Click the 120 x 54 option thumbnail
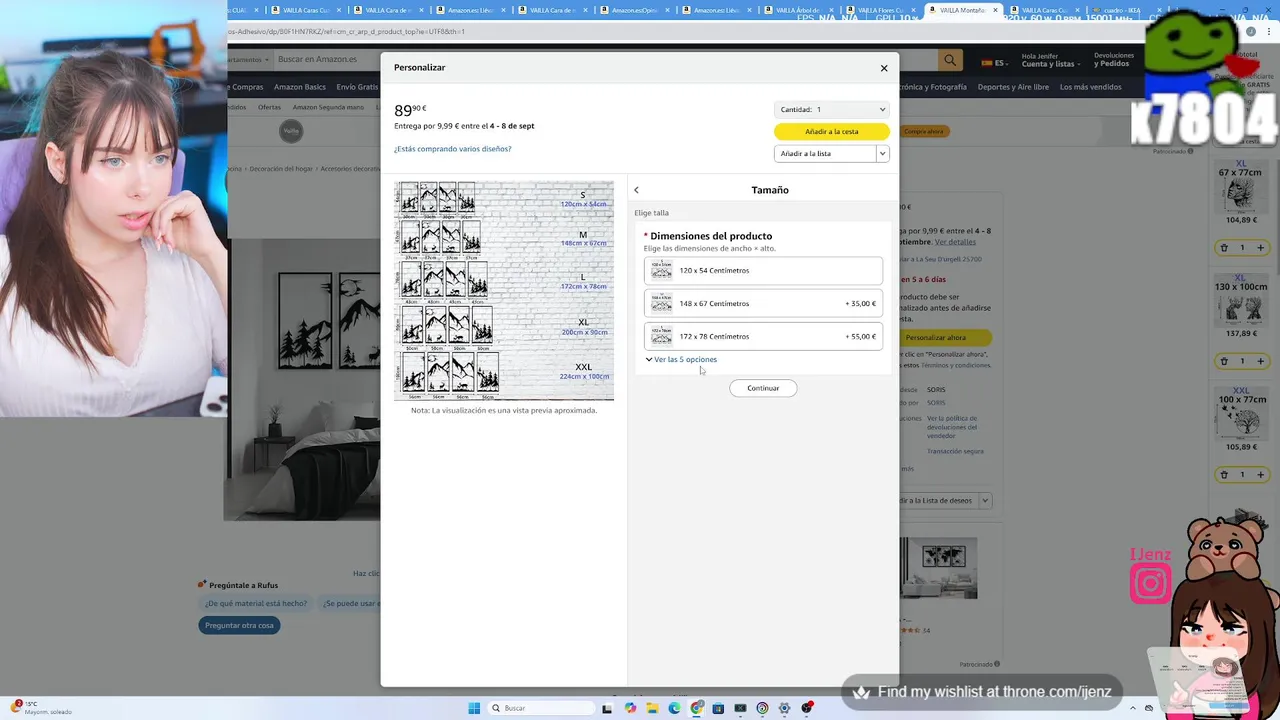 tap(661, 270)
